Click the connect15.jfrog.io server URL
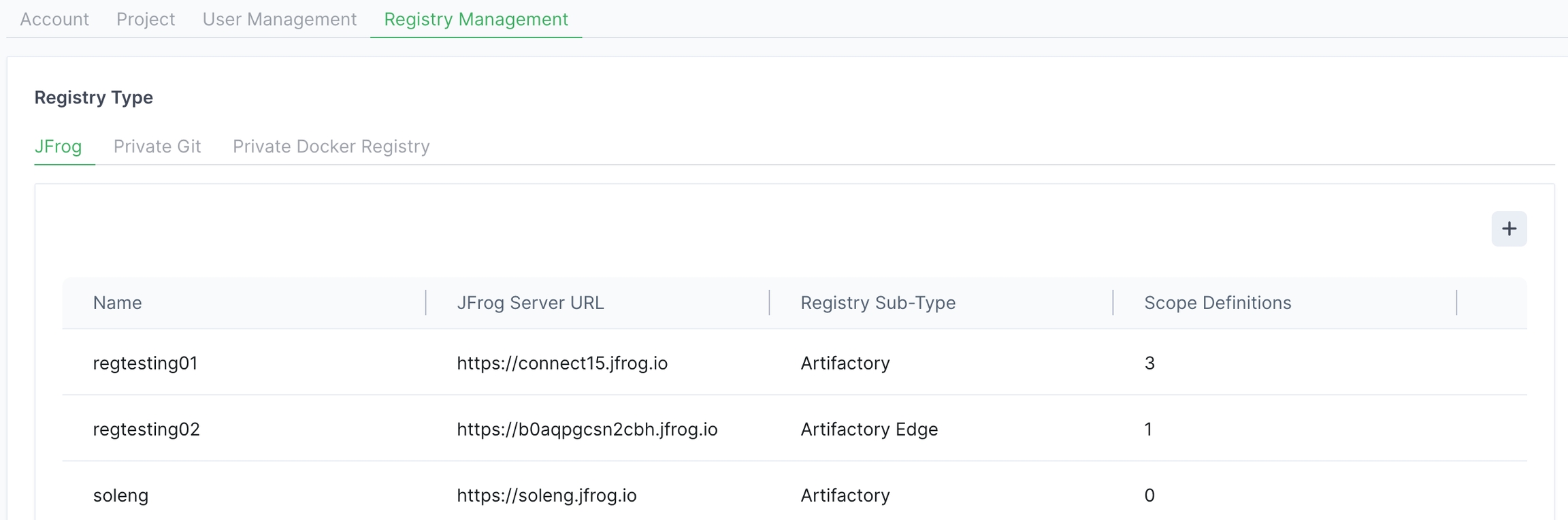1568x520 pixels. pos(562,363)
